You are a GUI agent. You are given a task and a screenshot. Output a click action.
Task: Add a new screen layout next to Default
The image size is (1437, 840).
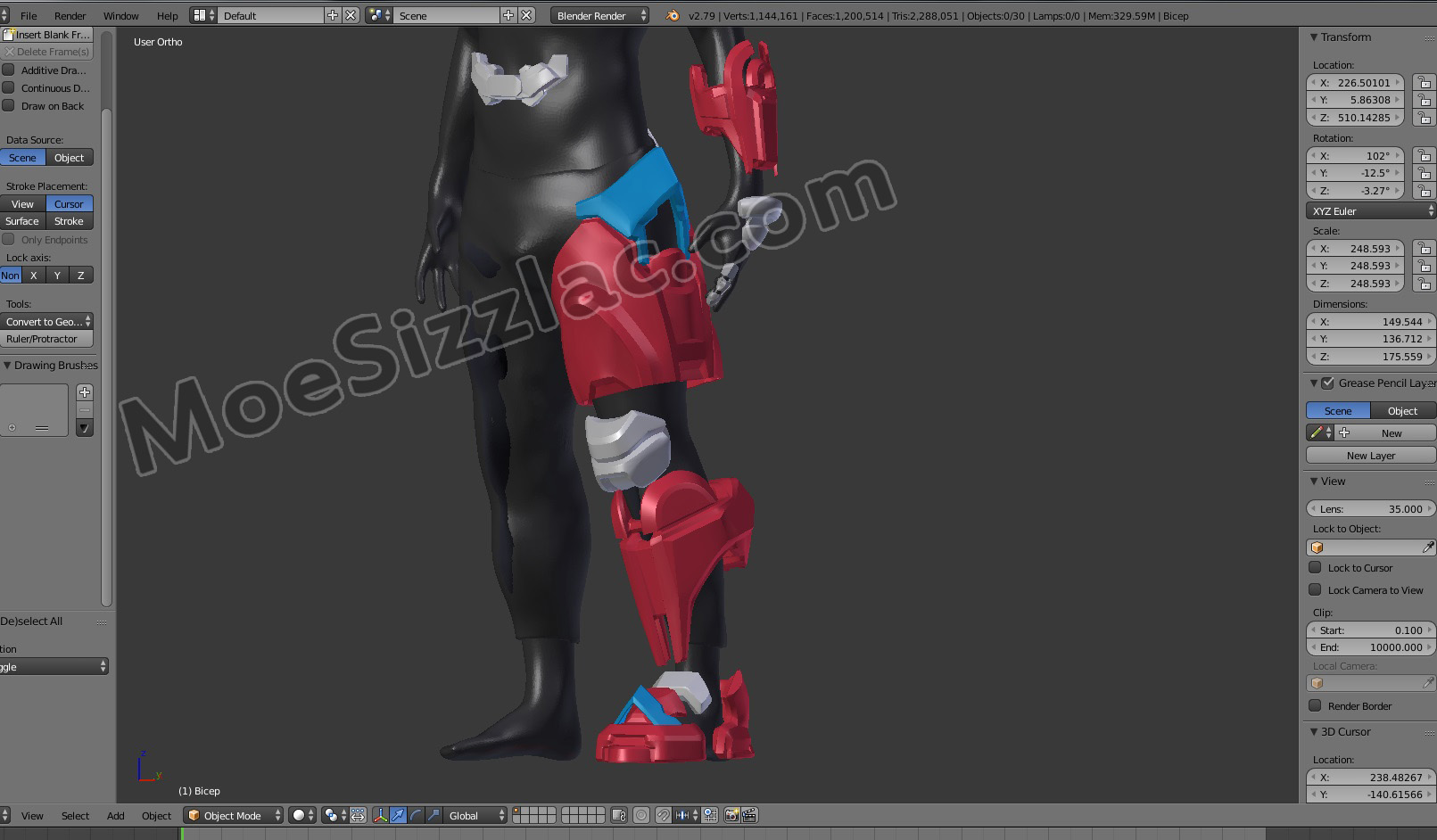pos(333,15)
